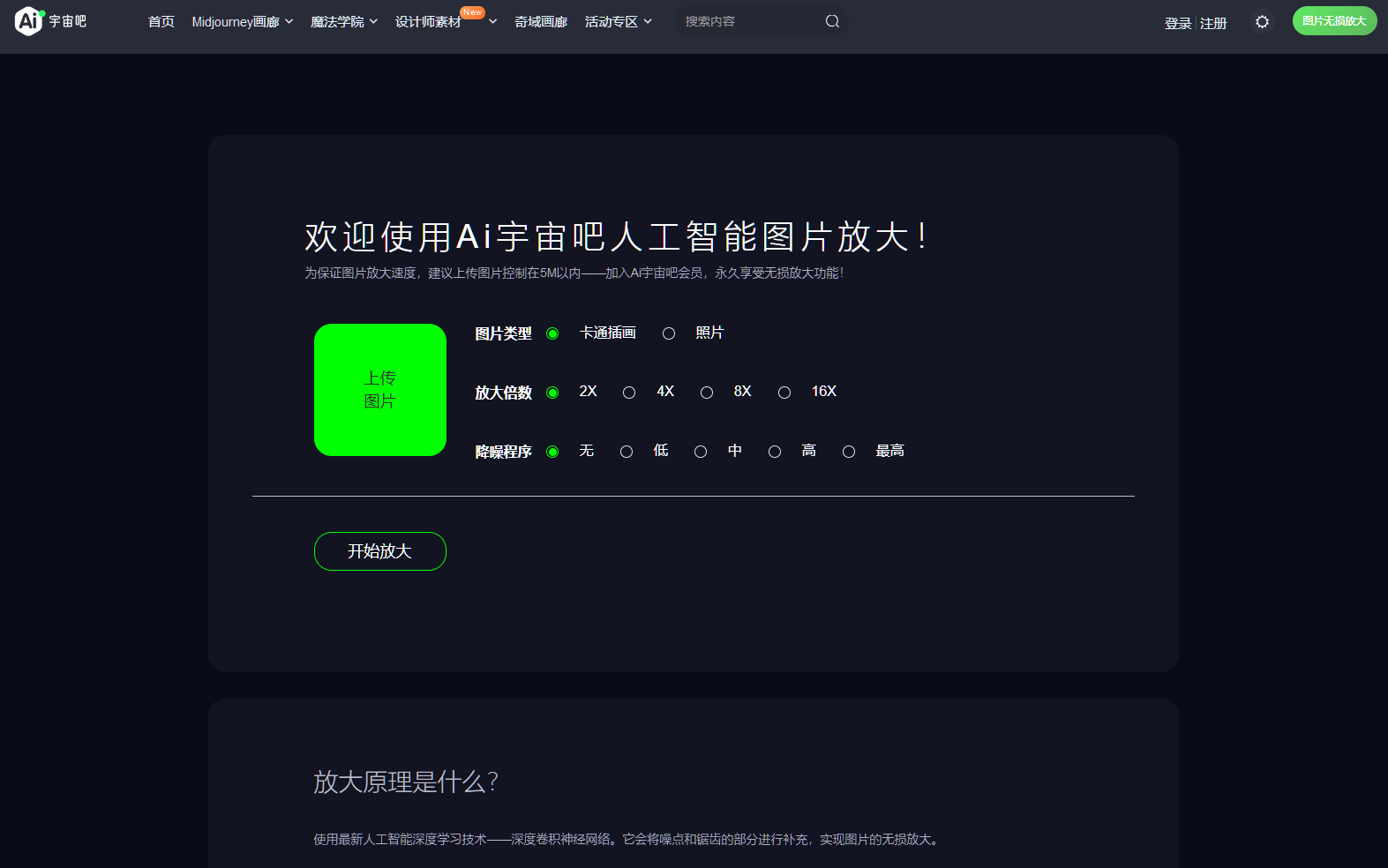
Task: Click into the 搜索内容 search field
Action: click(x=750, y=21)
